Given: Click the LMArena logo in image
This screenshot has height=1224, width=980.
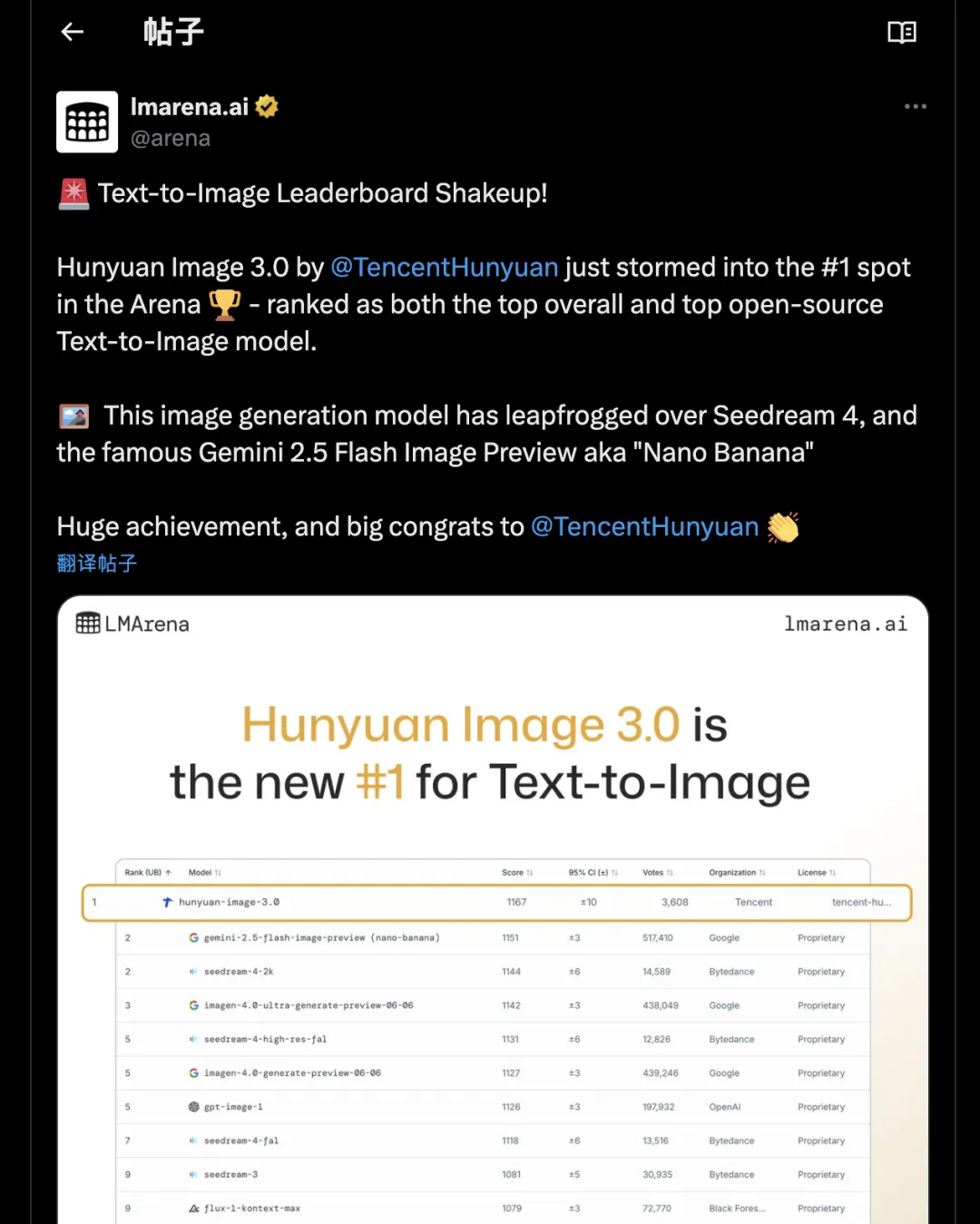Looking at the screenshot, I should tap(132, 623).
